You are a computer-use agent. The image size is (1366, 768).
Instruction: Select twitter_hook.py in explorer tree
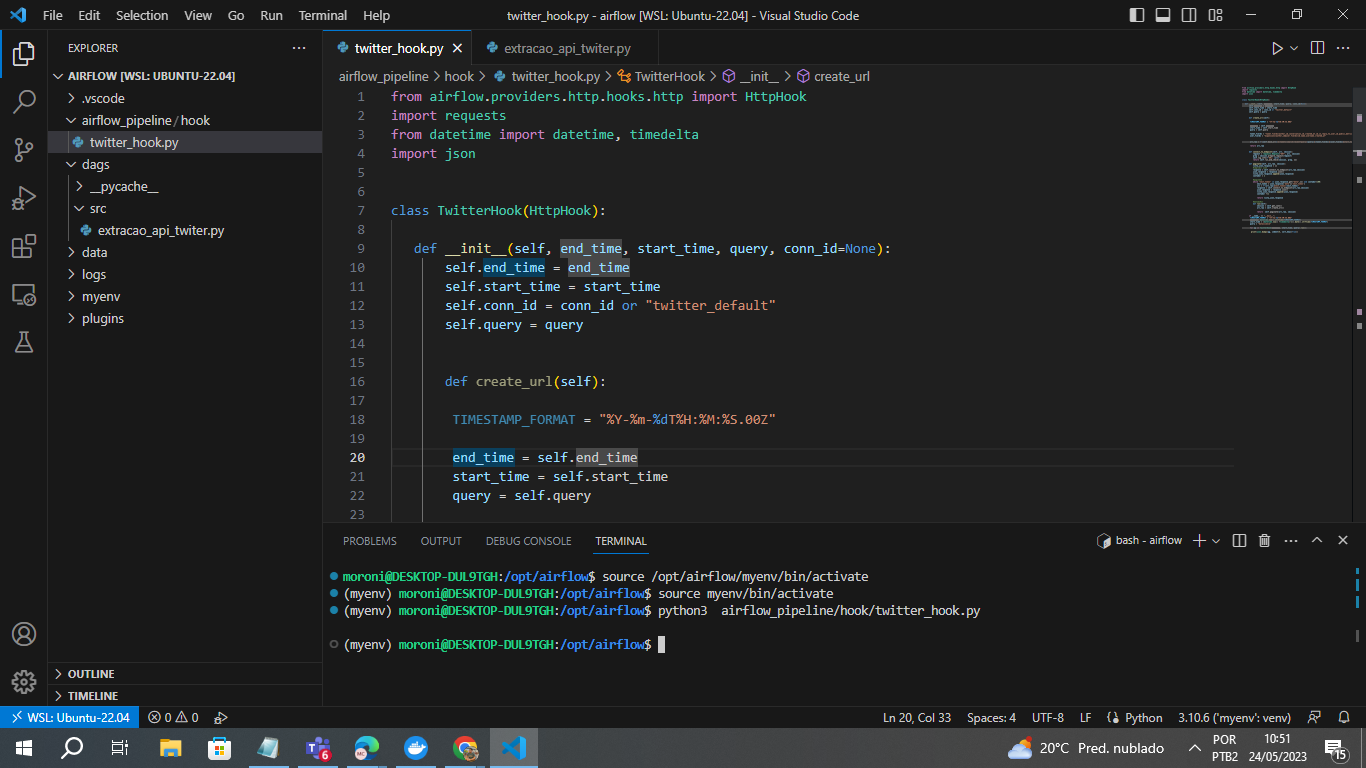coord(185,142)
